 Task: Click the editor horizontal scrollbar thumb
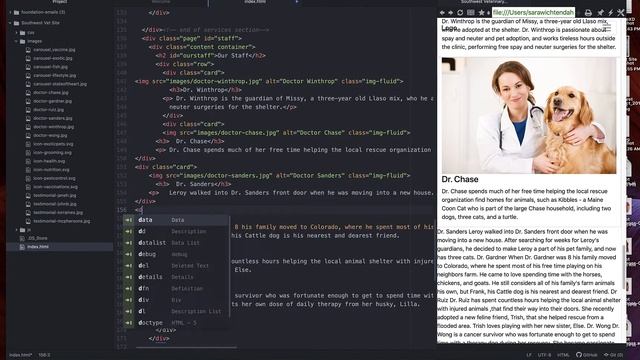(x=186, y=348)
